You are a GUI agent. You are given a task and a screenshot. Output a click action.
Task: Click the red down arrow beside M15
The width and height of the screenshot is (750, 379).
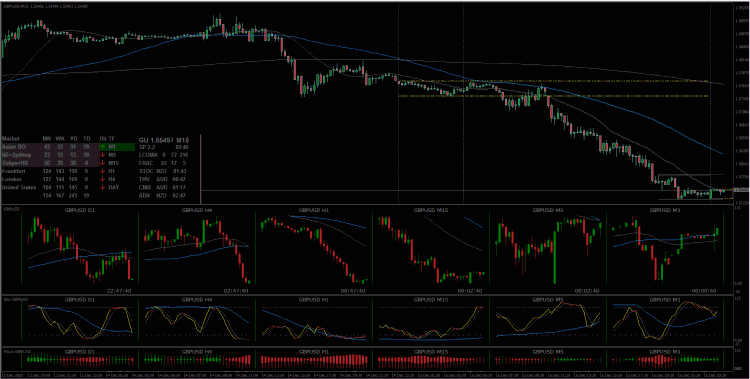102,163
